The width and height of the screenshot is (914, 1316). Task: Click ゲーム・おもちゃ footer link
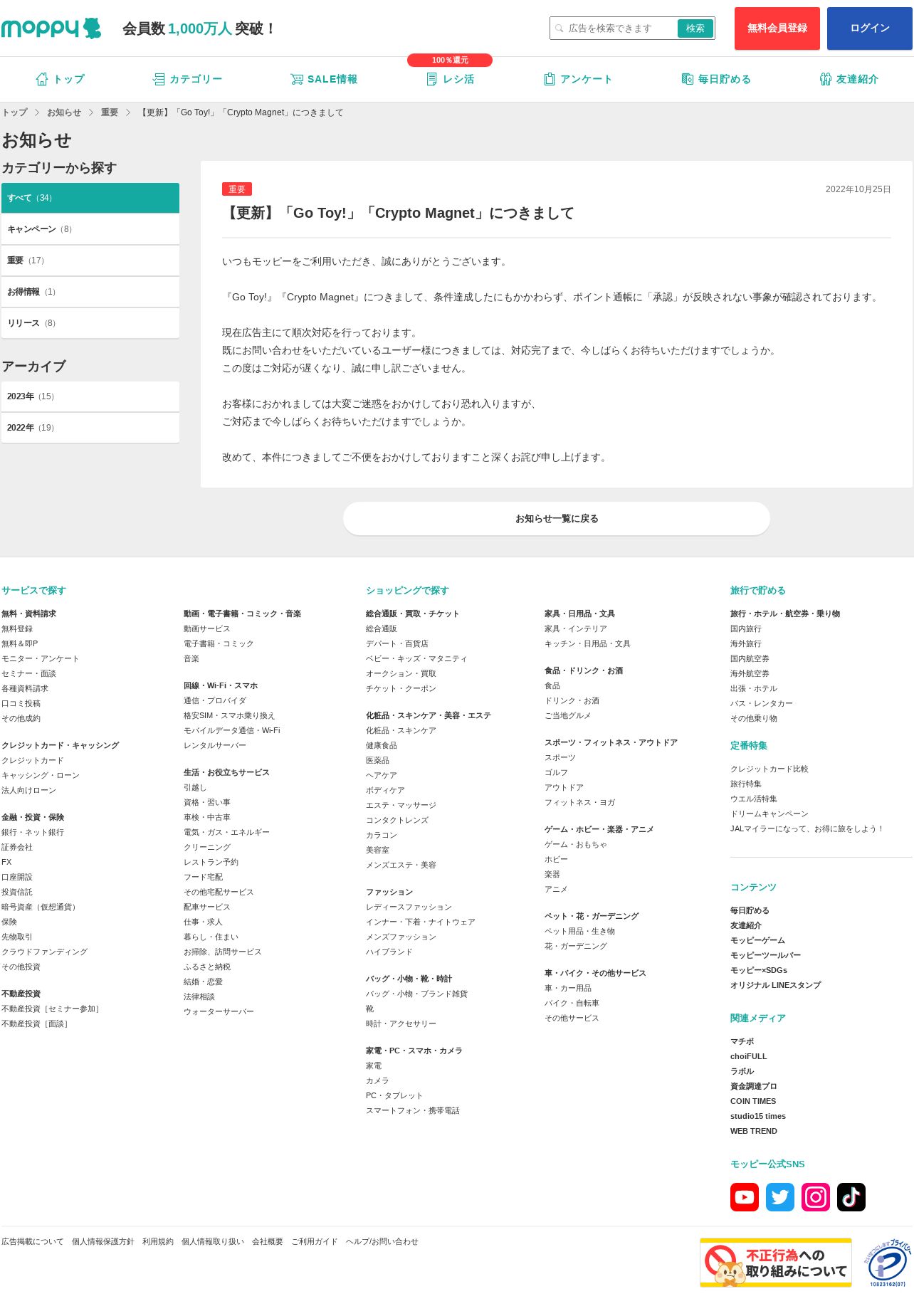[576, 844]
